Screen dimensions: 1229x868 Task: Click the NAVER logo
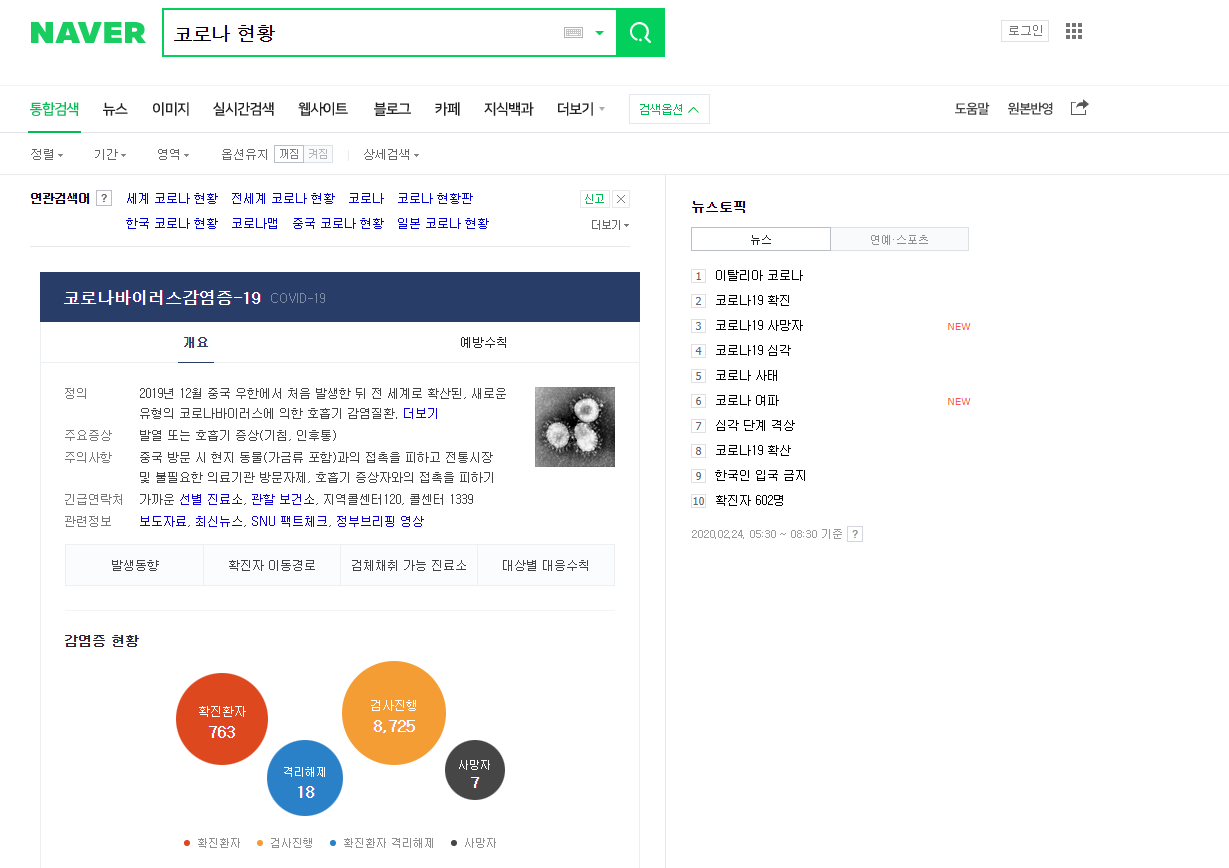[88, 33]
